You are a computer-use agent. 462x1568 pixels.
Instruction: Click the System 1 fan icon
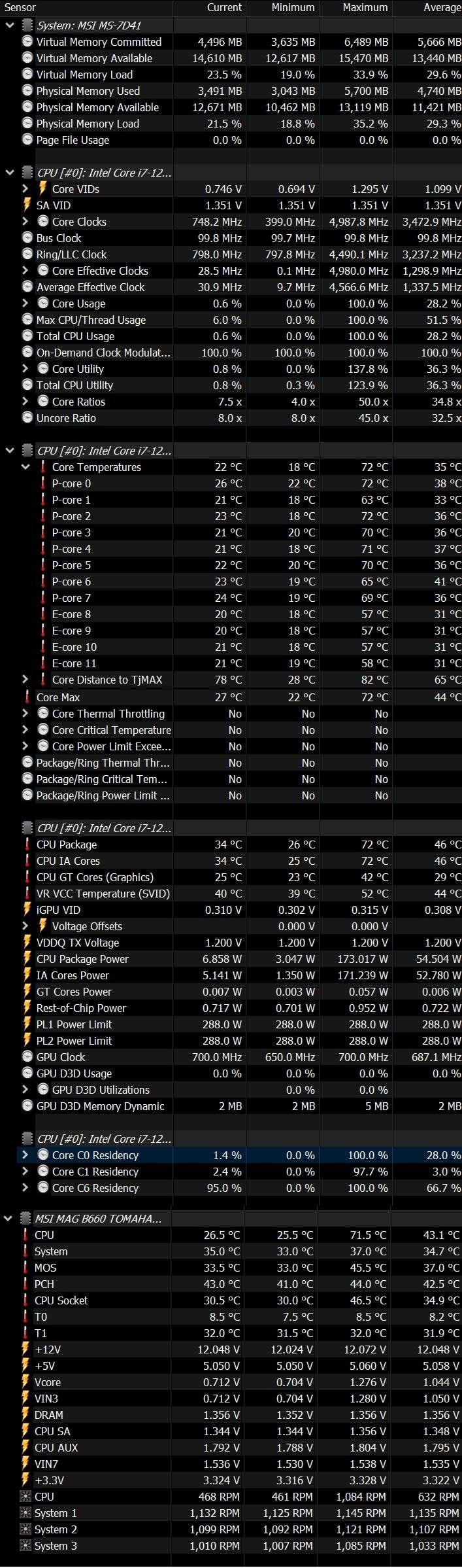click(x=25, y=1513)
